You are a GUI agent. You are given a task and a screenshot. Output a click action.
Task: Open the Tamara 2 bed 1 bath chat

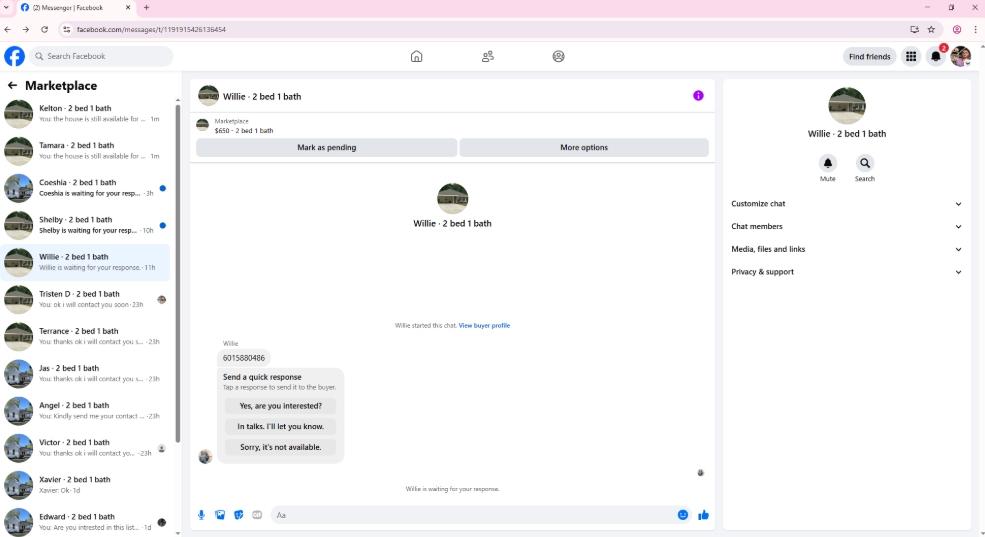(85, 151)
